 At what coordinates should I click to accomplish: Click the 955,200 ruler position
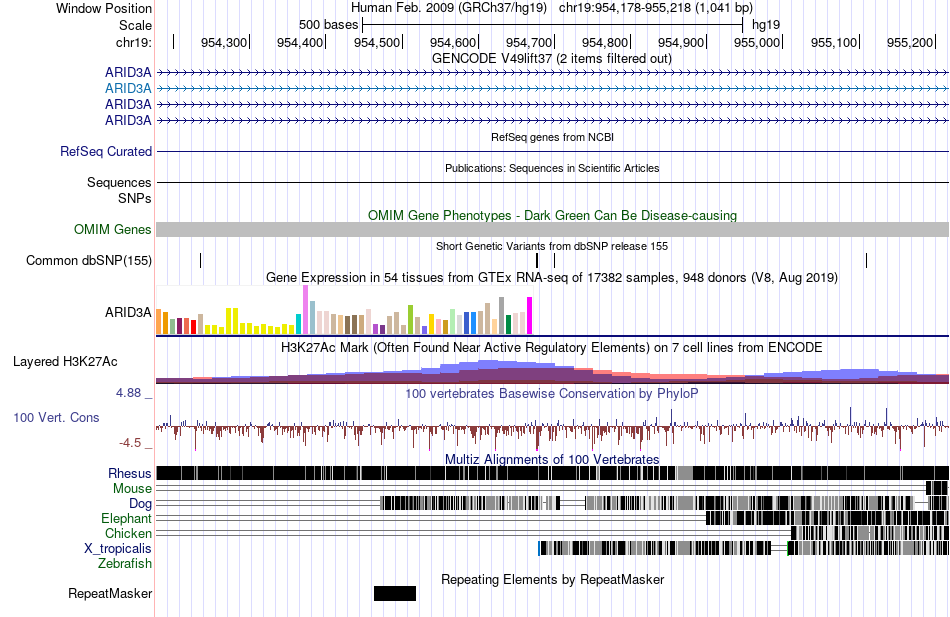coord(909,42)
